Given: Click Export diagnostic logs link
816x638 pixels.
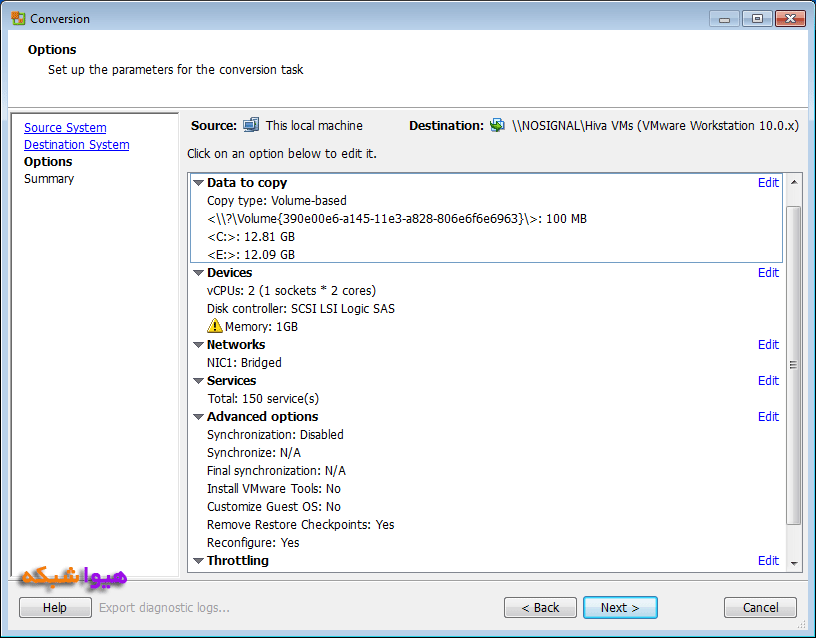Looking at the screenshot, I should click(164, 608).
